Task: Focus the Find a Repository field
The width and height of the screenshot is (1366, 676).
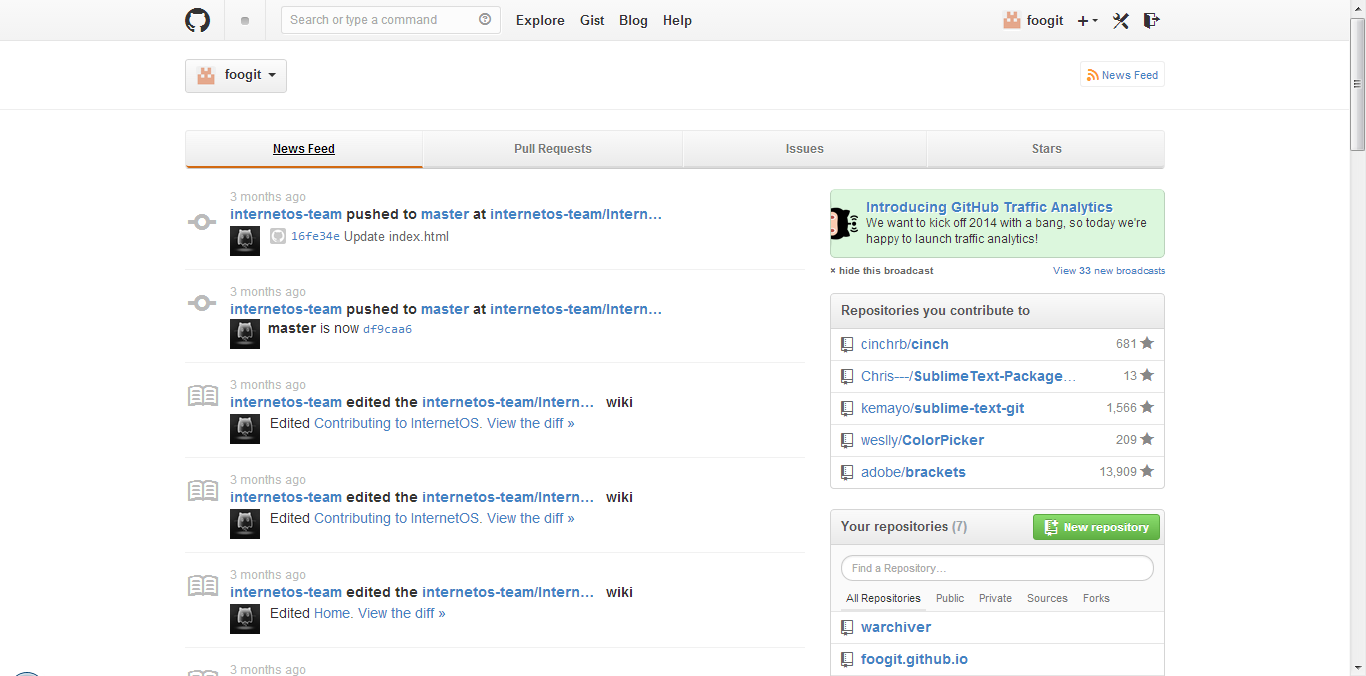Action: (x=997, y=568)
